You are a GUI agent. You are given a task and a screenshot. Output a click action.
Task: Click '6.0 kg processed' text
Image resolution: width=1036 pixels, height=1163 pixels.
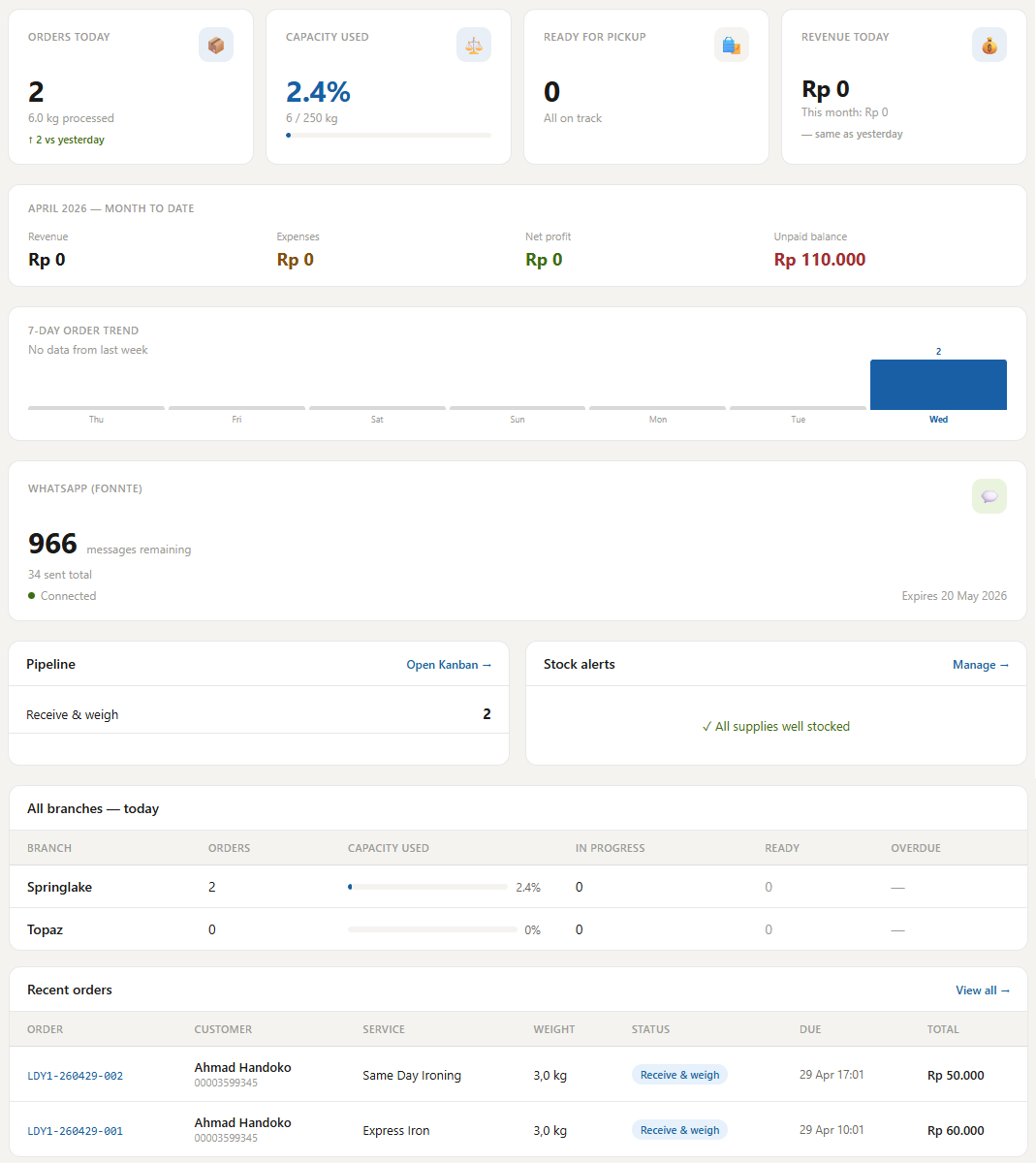[71, 118]
